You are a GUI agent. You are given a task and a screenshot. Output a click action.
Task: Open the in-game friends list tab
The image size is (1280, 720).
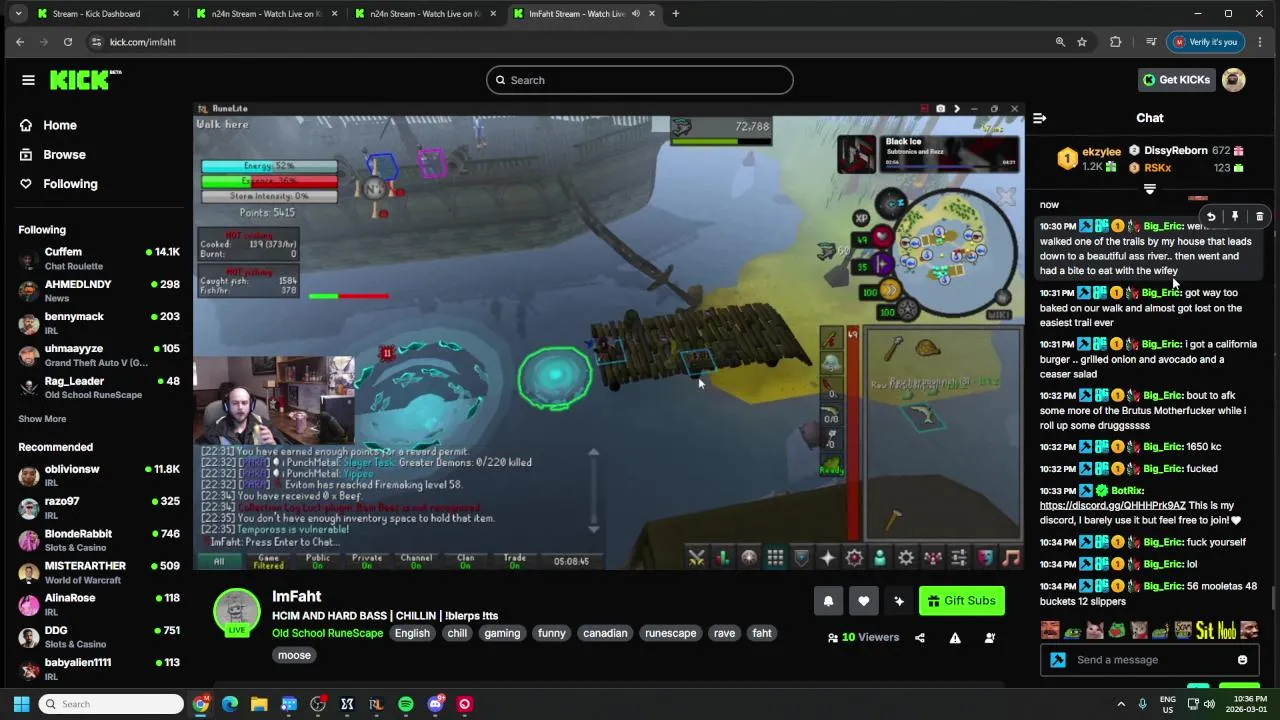tap(880, 558)
